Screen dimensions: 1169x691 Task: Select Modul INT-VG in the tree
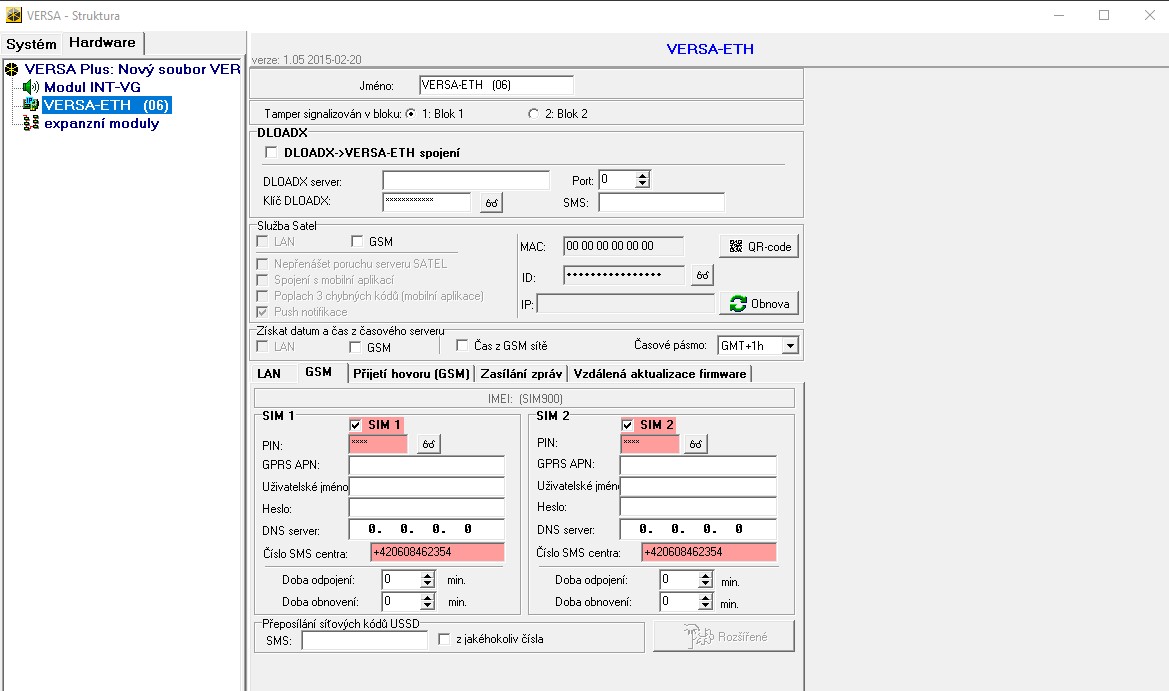pyautogui.click(x=91, y=87)
